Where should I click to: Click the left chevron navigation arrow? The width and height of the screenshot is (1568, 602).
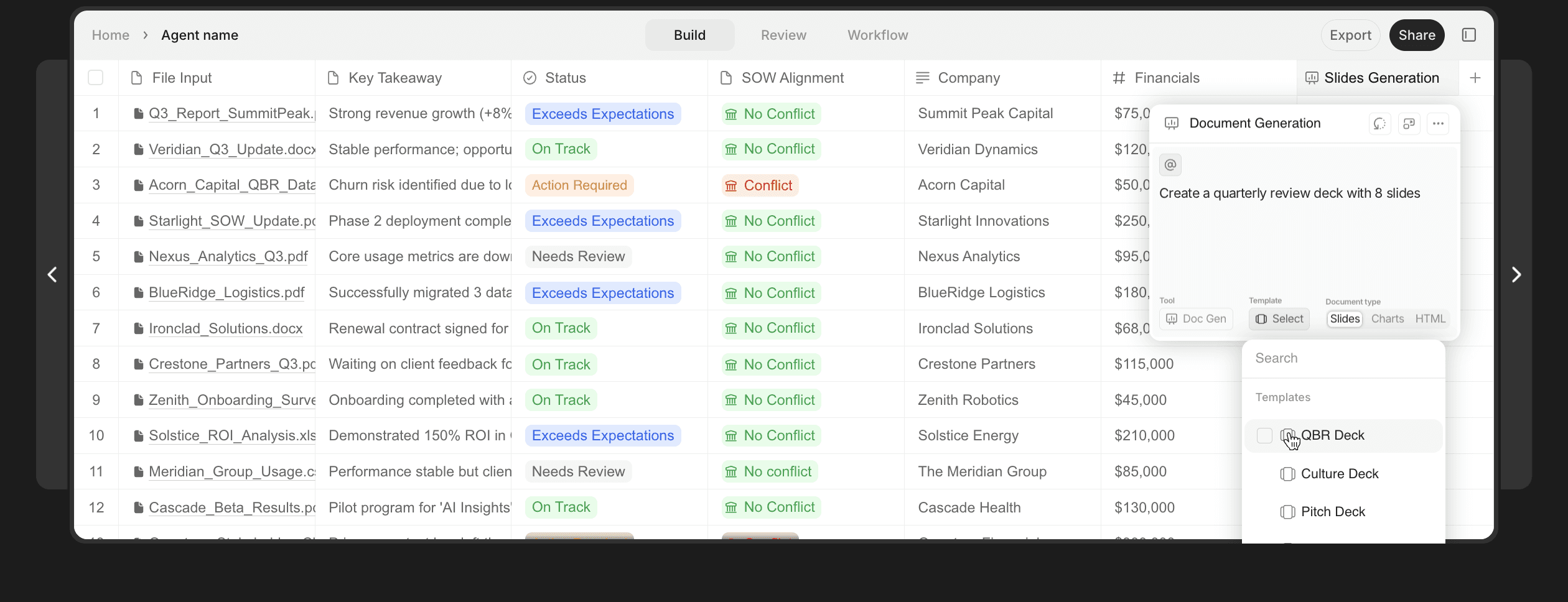tap(52, 274)
